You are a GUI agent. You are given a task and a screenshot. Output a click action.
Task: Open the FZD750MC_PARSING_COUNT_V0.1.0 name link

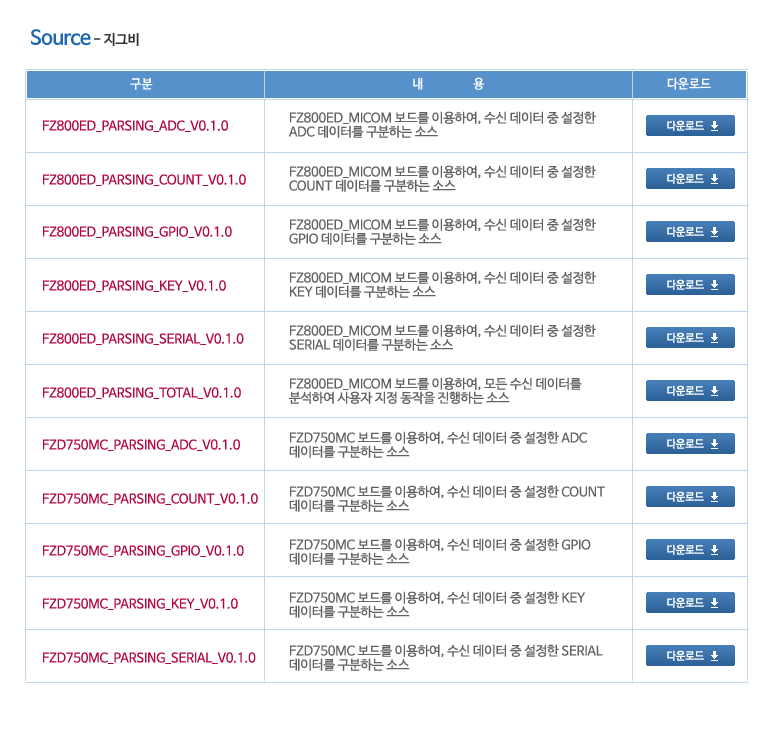pos(150,499)
